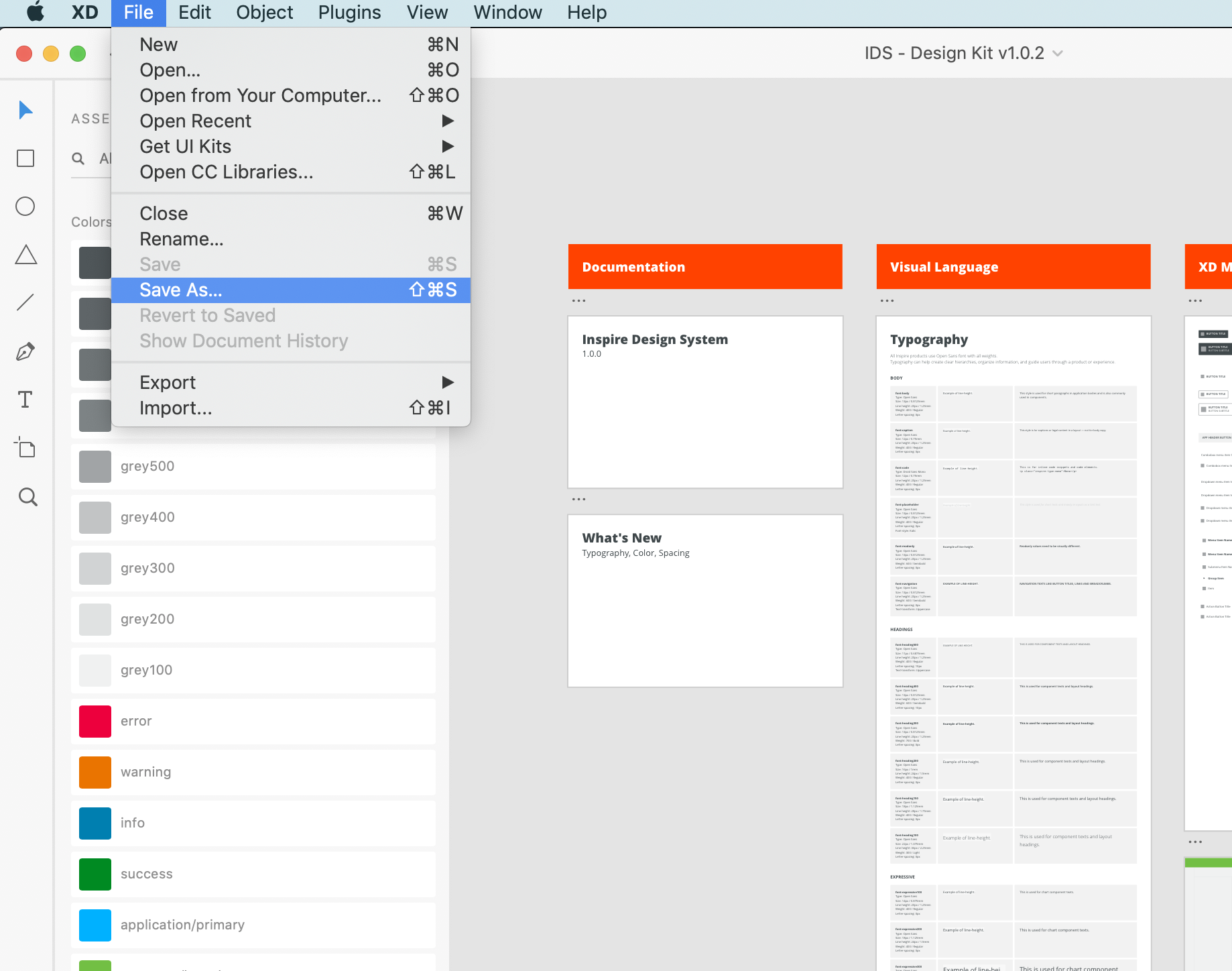Image resolution: width=1232 pixels, height=971 pixels.
Task: Click the application/primary asset label
Action: 182,925
